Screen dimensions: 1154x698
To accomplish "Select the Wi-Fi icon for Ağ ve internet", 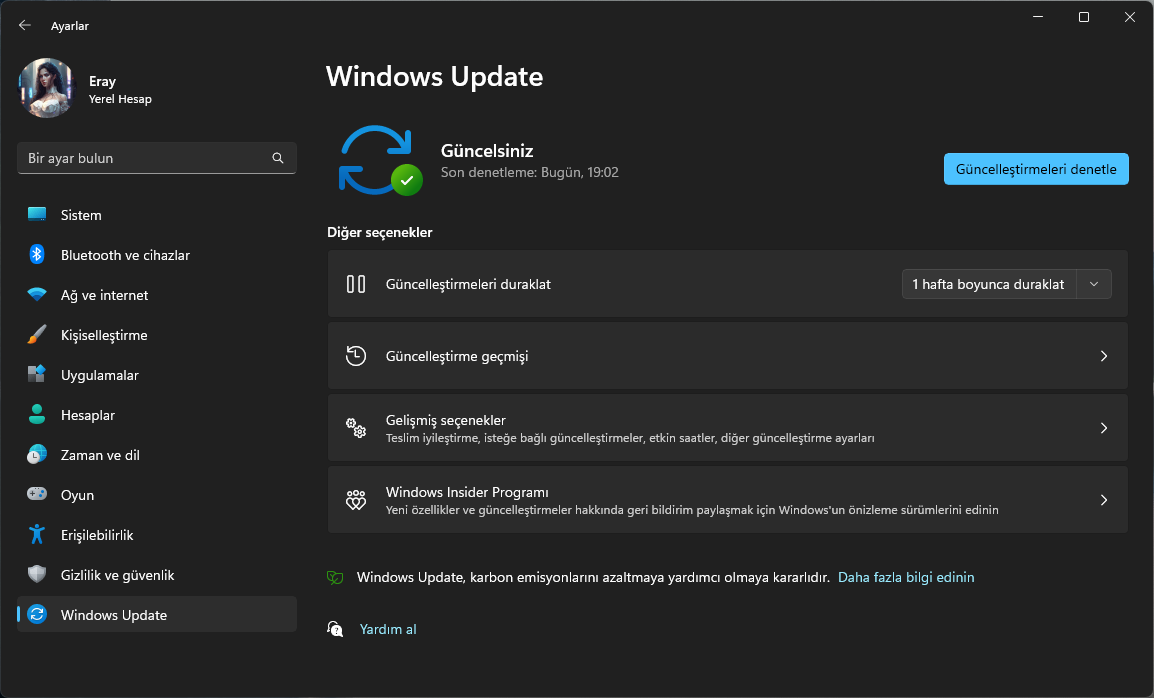I will click(x=37, y=295).
